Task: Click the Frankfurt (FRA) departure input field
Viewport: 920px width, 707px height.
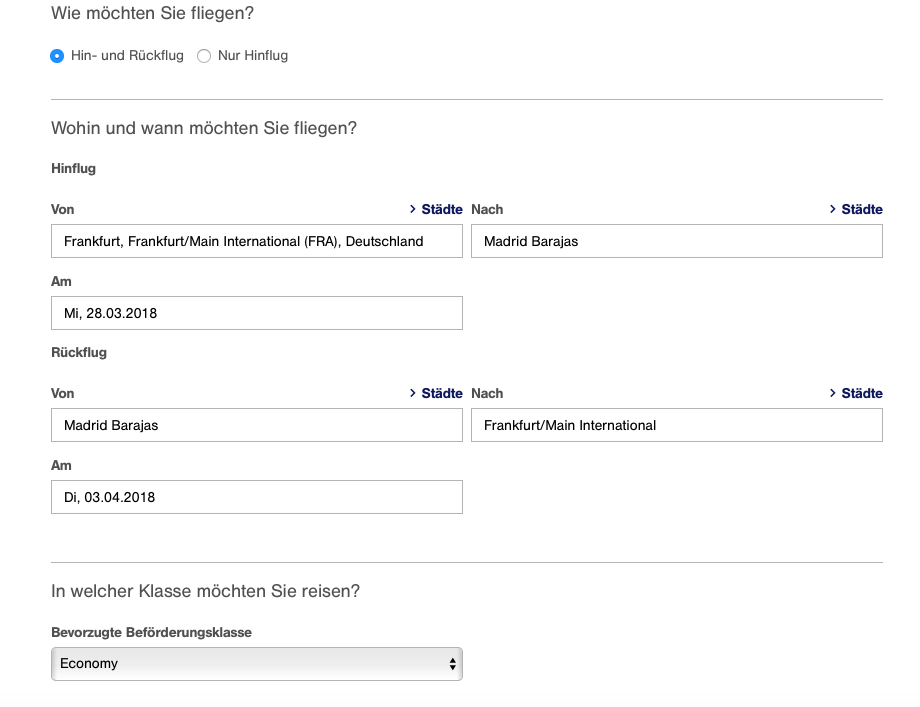Action: pos(256,241)
